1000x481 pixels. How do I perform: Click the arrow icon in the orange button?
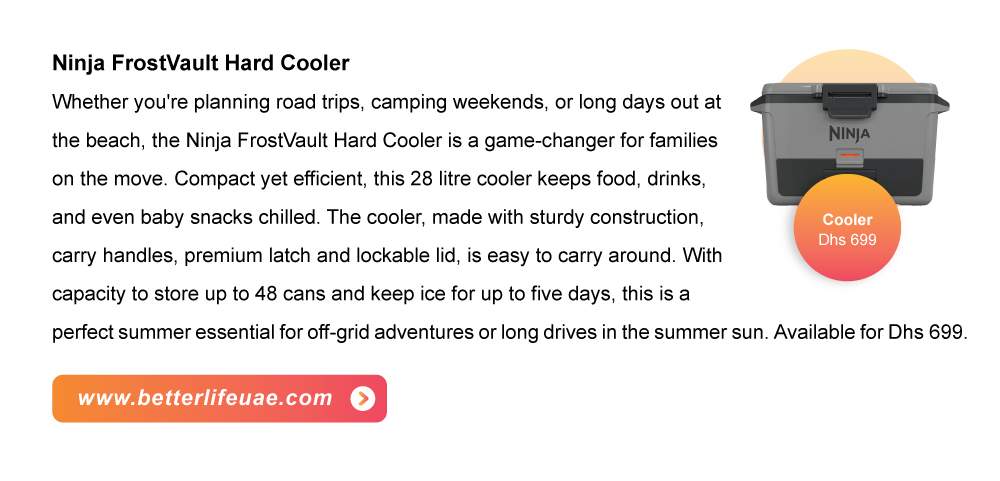tap(362, 399)
